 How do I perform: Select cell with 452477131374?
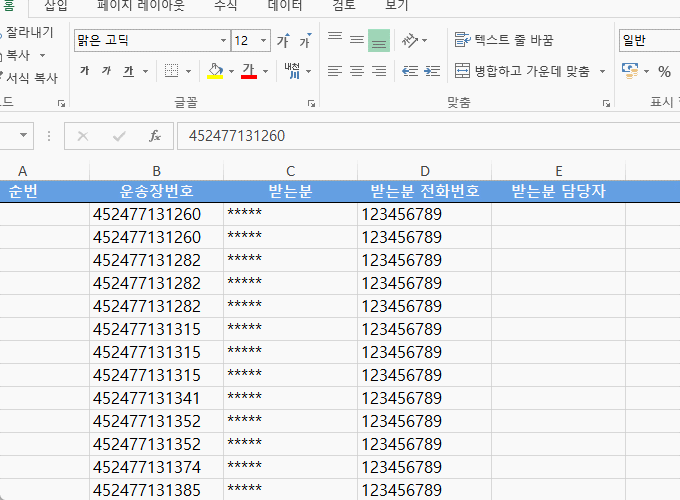click(x=157, y=467)
